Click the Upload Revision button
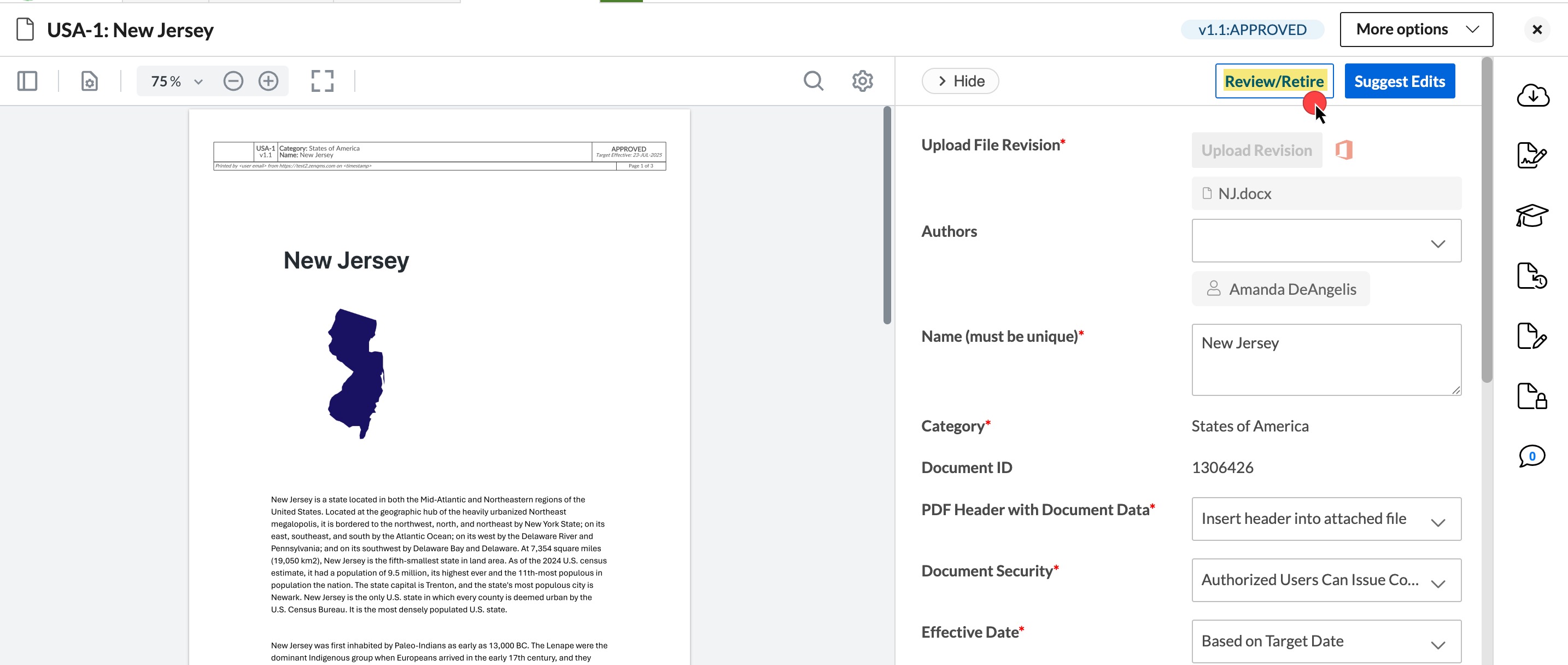Viewport: 1568px width, 665px height. (1256, 150)
